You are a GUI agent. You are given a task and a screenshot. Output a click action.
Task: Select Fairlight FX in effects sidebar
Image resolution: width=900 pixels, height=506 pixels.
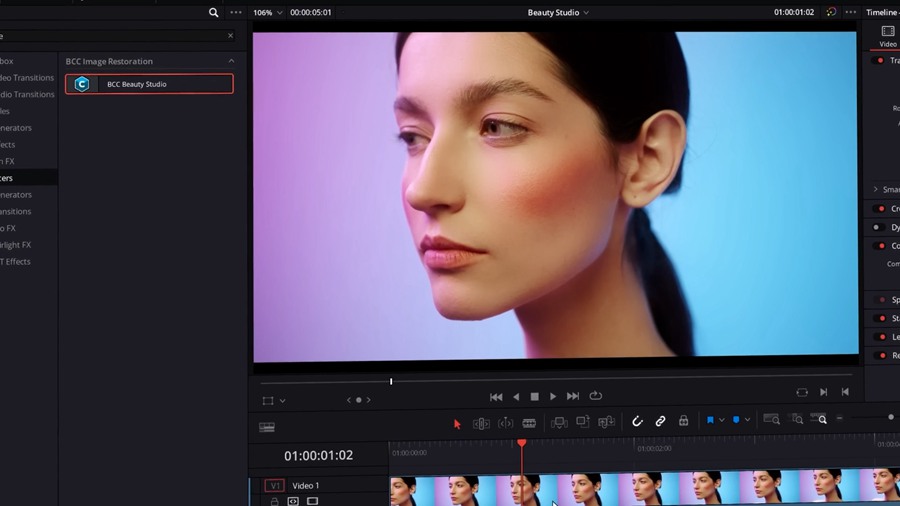[x=15, y=244]
